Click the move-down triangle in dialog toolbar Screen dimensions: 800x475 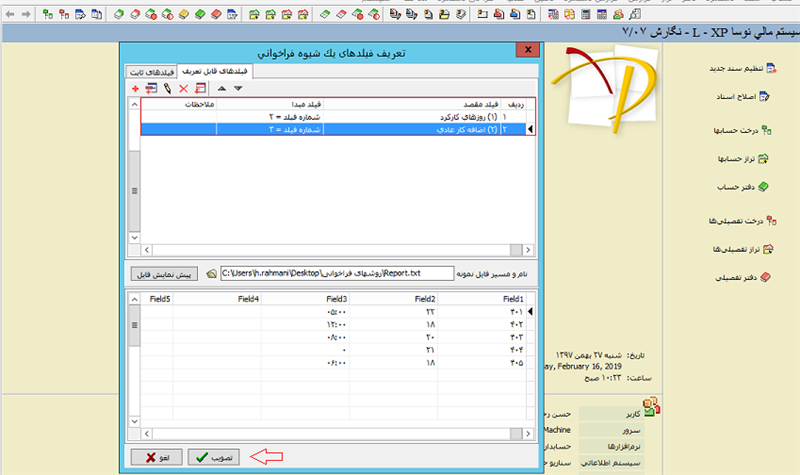click(237, 89)
